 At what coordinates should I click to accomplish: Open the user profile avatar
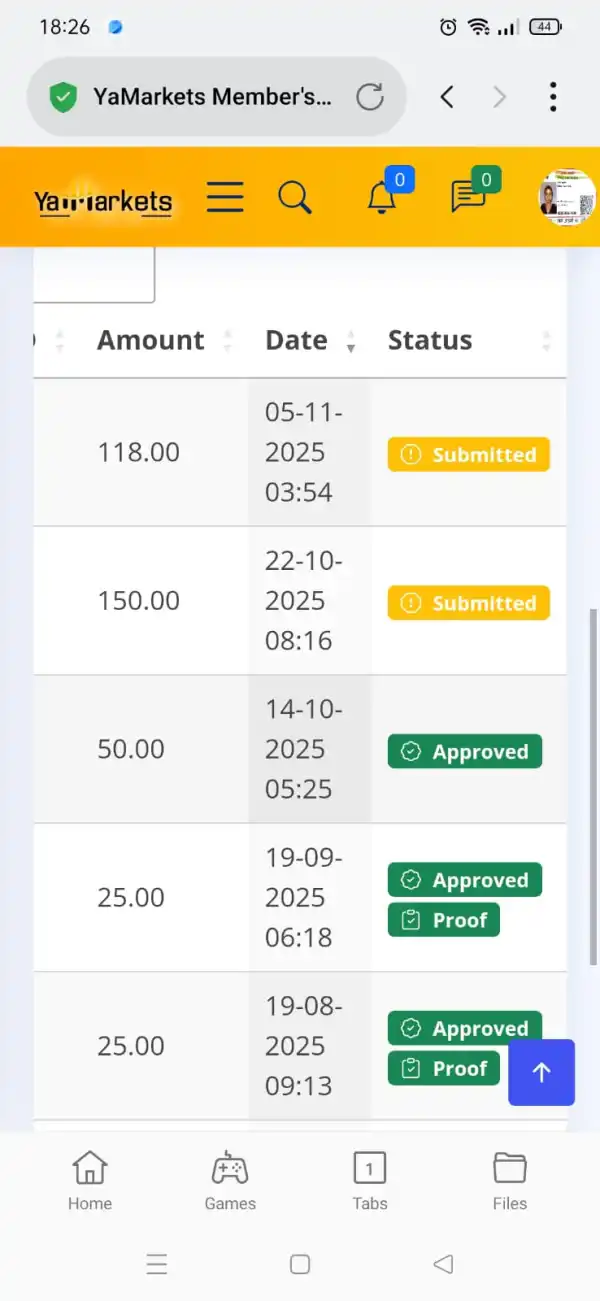(567, 197)
